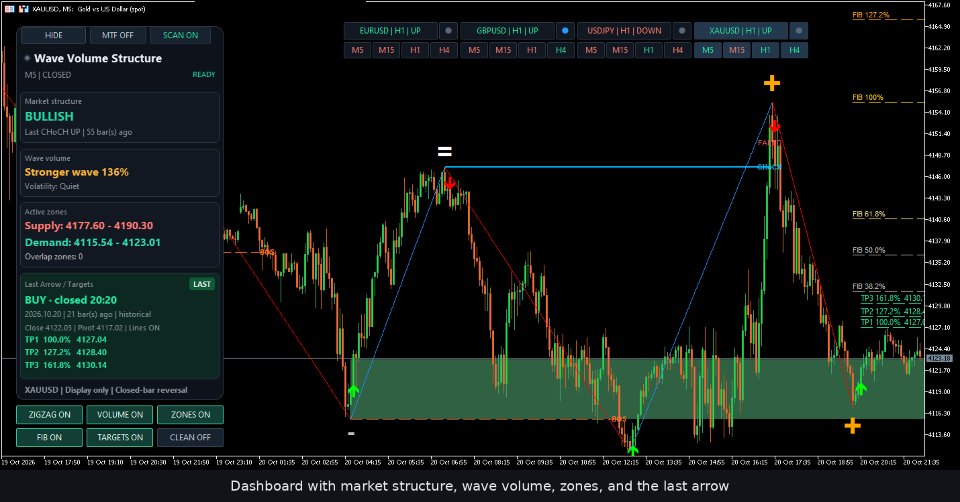Click the status dot next to EURUSD
This screenshot has width=960, height=502.
[x=448, y=31]
